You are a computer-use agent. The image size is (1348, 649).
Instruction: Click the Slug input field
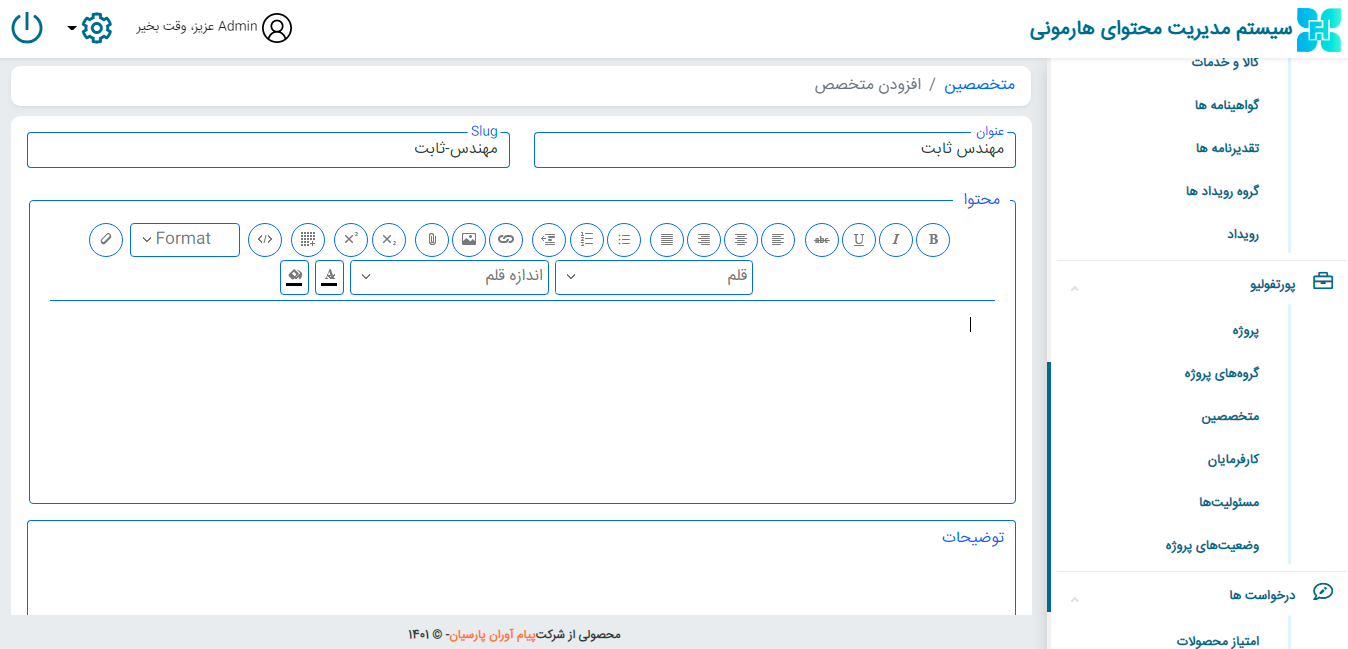click(268, 150)
